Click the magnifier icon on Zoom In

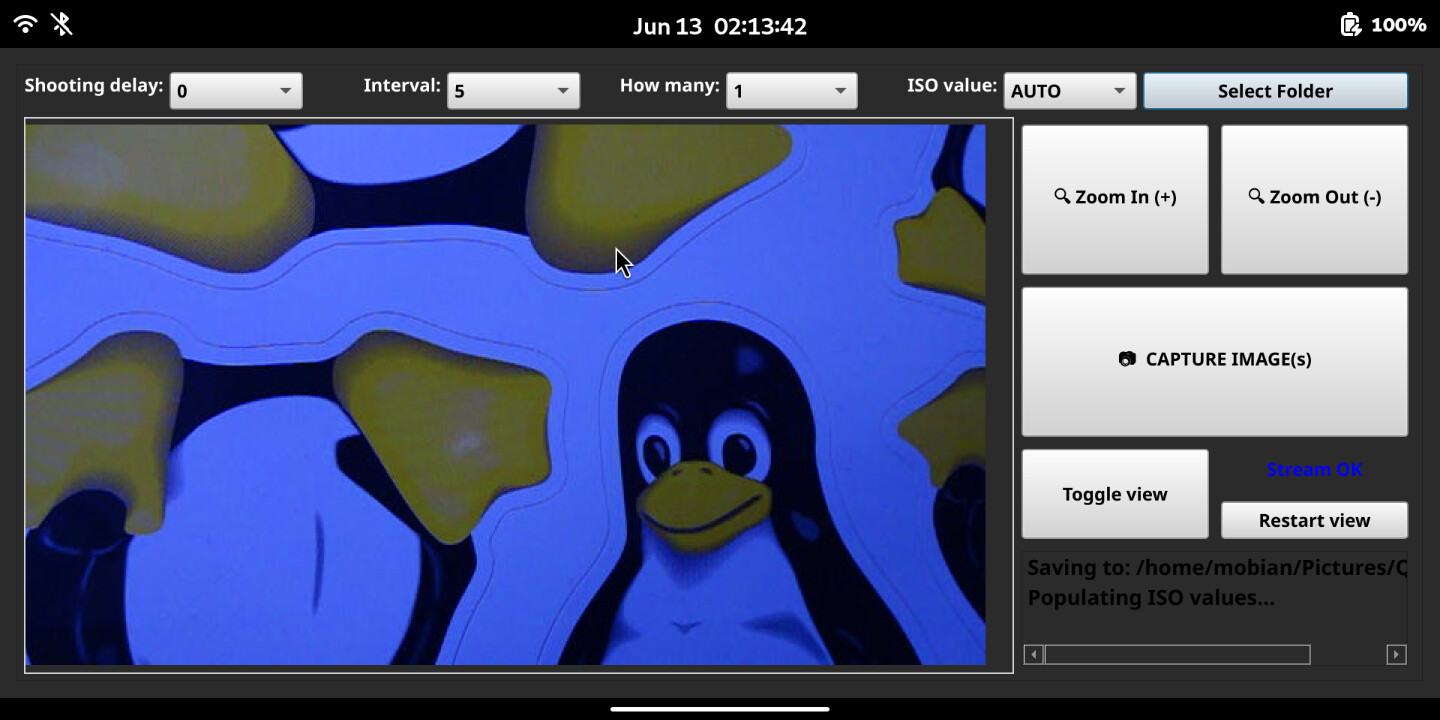[x=1062, y=196]
